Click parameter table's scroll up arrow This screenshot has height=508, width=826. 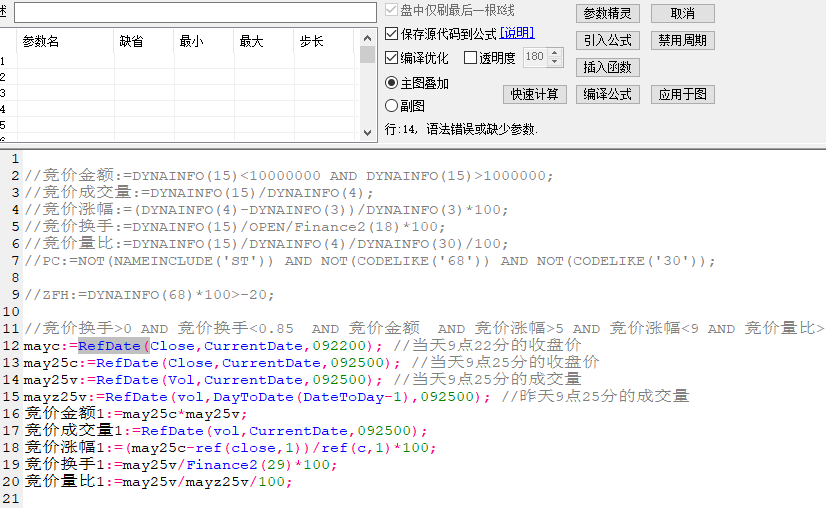(368, 38)
